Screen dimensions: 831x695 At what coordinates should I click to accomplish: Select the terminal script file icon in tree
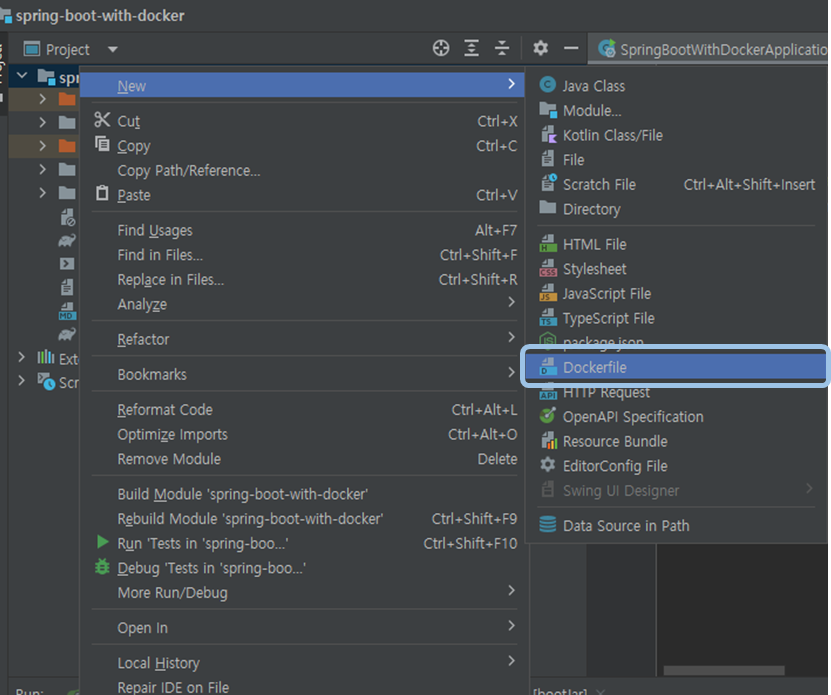tap(67, 263)
